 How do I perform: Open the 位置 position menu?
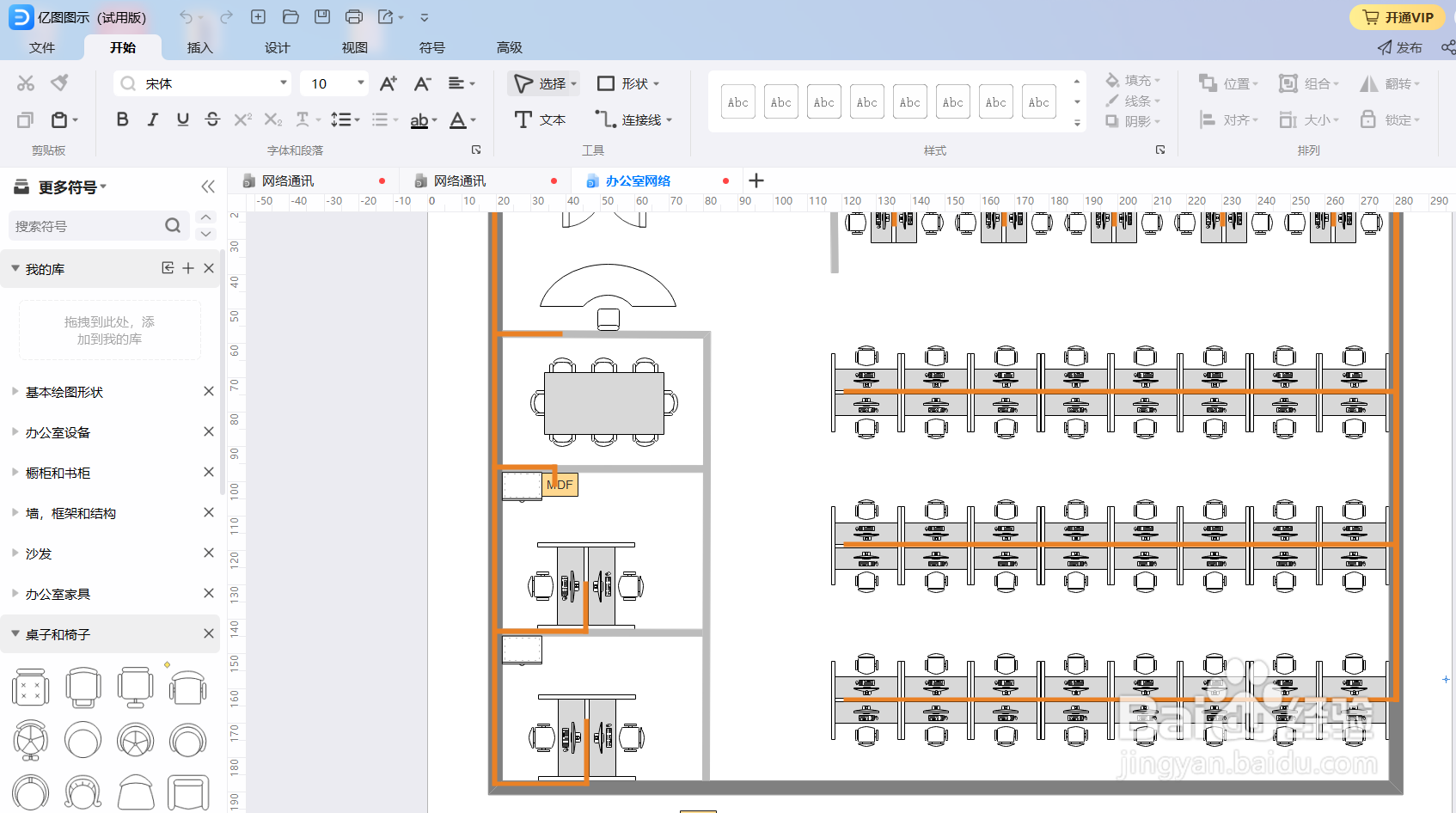tap(1229, 83)
